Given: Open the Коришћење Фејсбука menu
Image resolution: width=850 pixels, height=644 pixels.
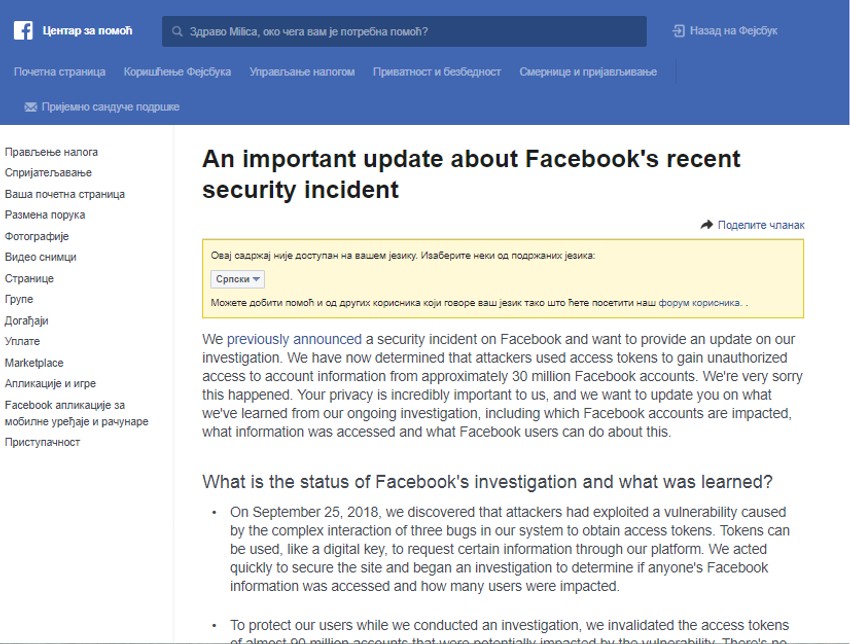Looking at the screenshot, I should click(x=177, y=72).
